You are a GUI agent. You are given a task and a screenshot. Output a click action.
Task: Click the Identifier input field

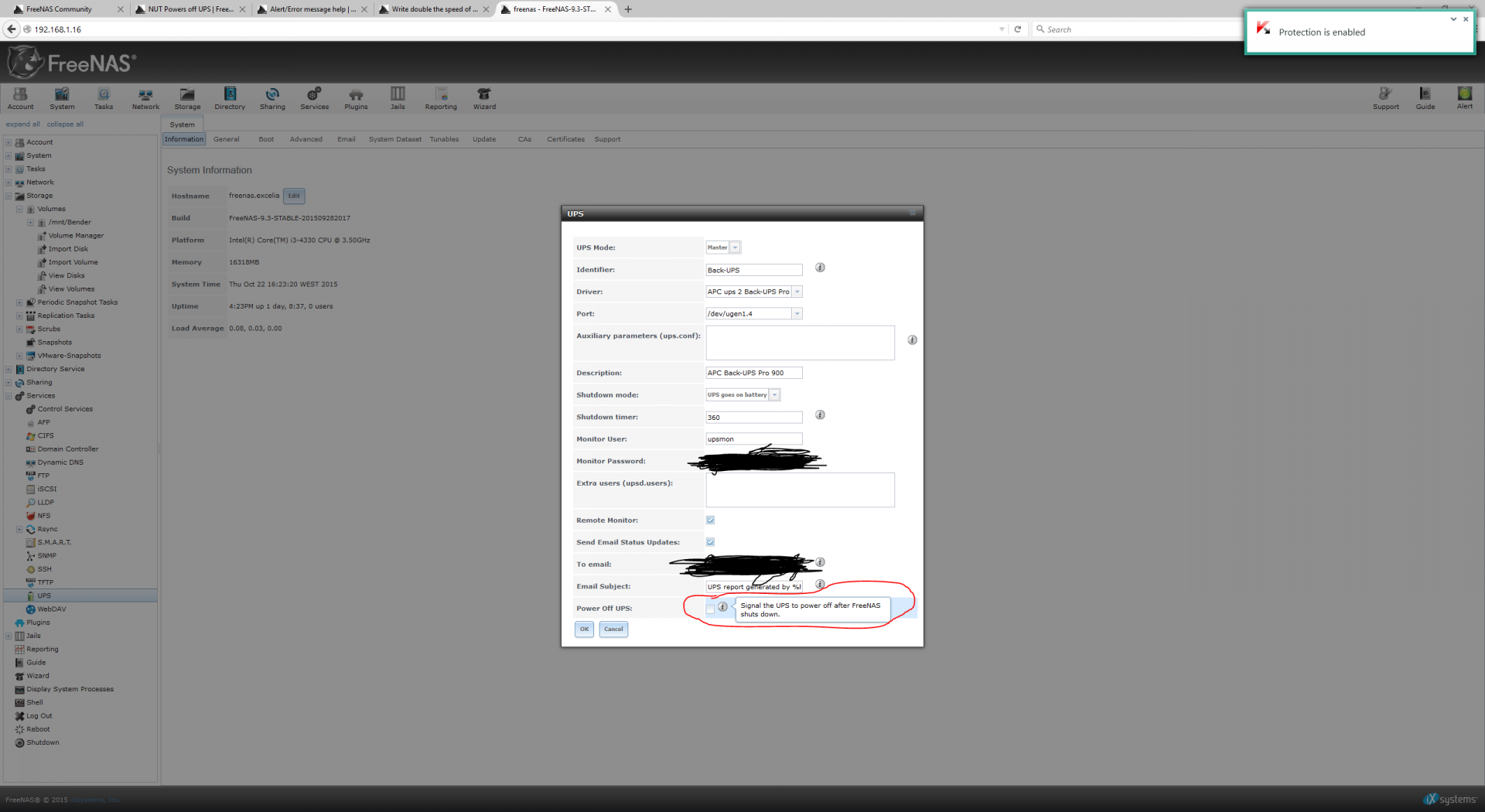click(754, 270)
